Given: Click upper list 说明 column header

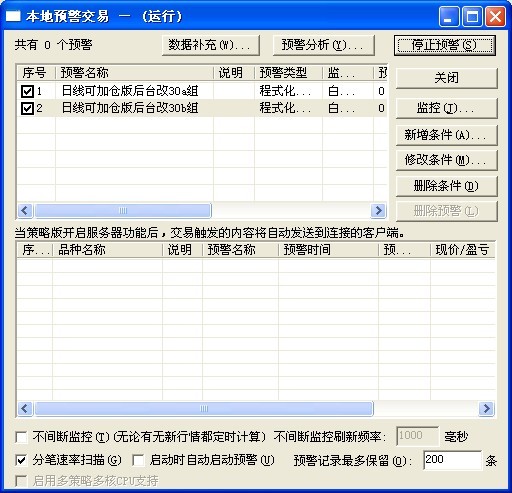Looking at the screenshot, I should click(234, 73).
